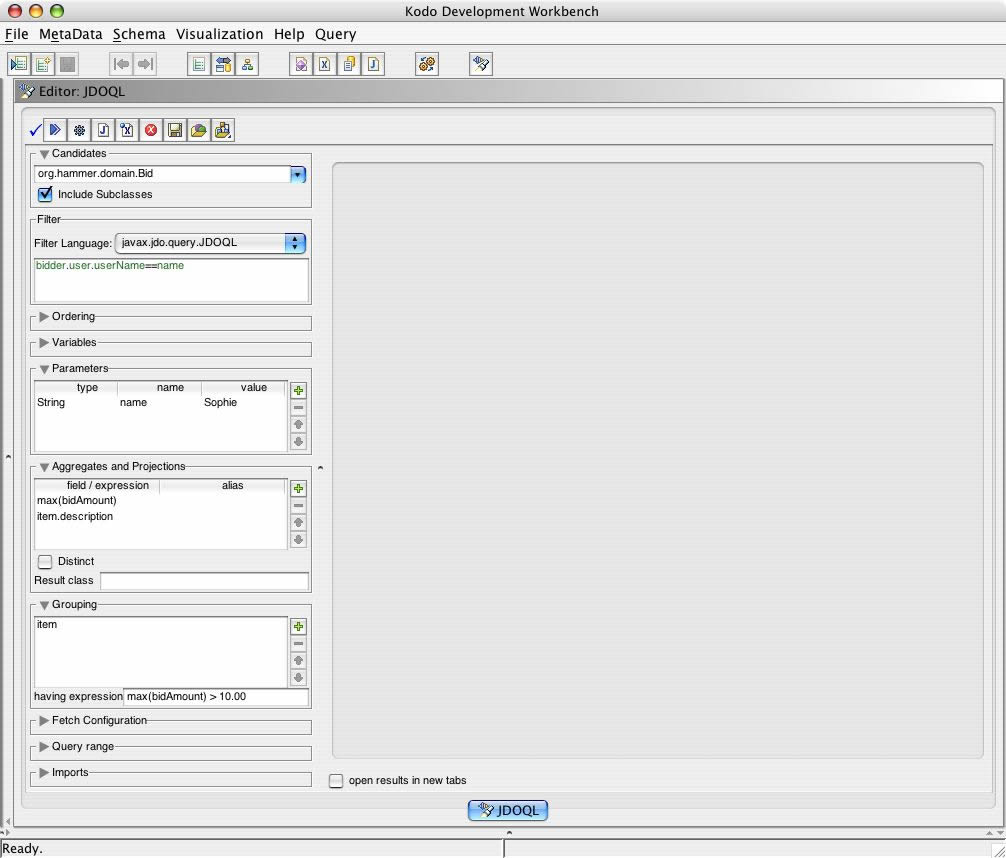Screen dimensions: 1006x858
Task: Open the Visualization menu
Action: coord(219,34)
